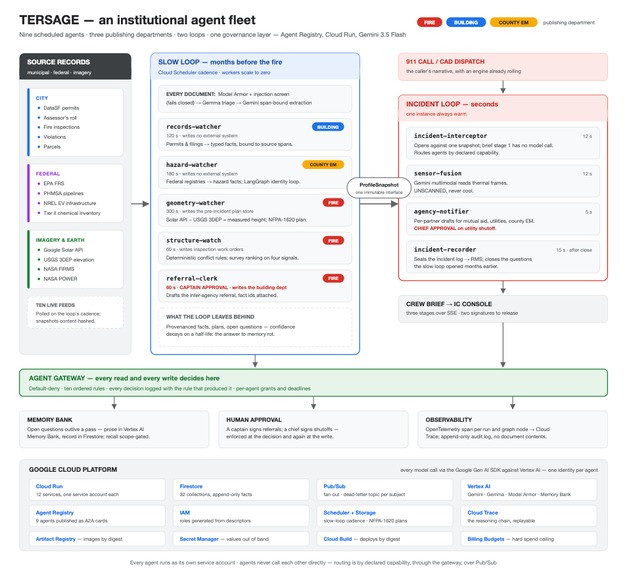Click the structure-watch card title
627x573 pixels.
pos(194,240)
